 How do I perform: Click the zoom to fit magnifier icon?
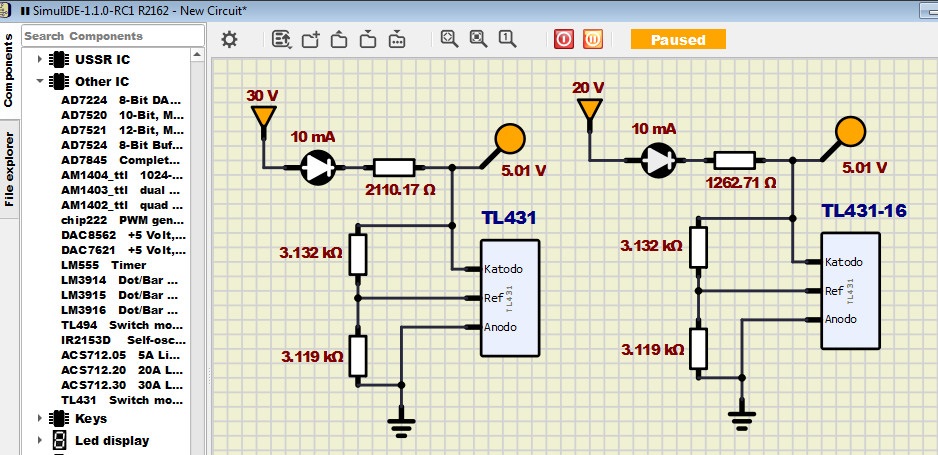[x=449, y=39]
